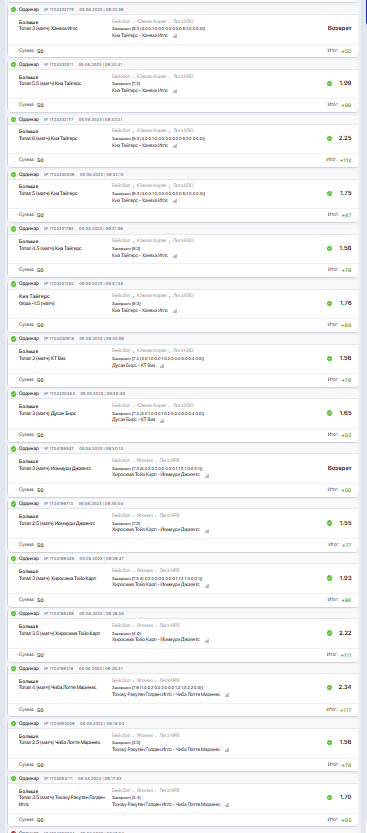Image resolution: width=367 pixels, height=833 pixels.
Task: Open match statistics icon in Тотал 5.5 Киа Тайгерс bet
Action: point(175,91)
